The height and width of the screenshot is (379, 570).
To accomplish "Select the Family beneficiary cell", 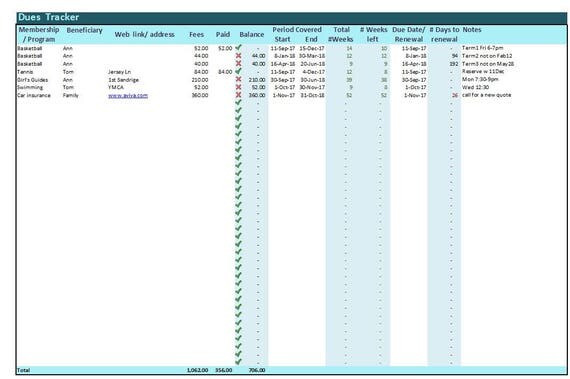I will tap(71, 95).
